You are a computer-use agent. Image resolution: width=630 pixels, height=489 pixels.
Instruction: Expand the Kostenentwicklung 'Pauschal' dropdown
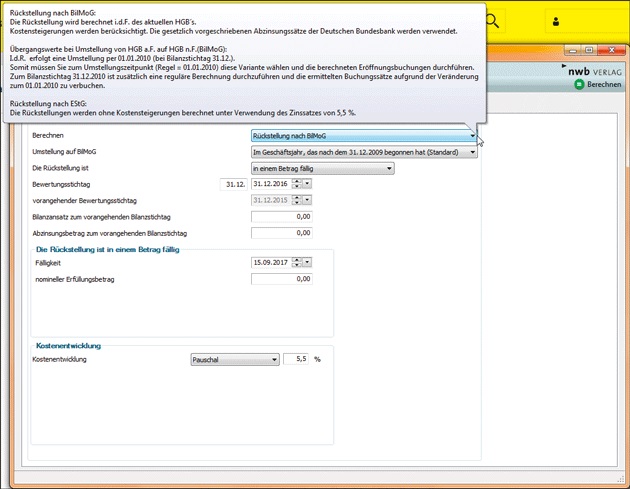coord(274,359)
